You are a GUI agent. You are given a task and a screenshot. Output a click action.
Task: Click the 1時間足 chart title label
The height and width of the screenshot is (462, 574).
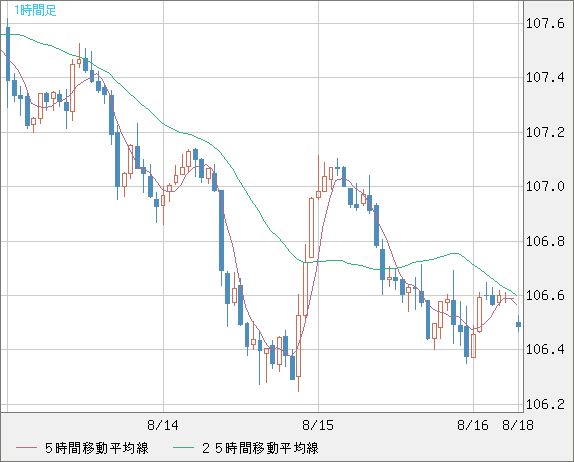(x=35, y=10)
